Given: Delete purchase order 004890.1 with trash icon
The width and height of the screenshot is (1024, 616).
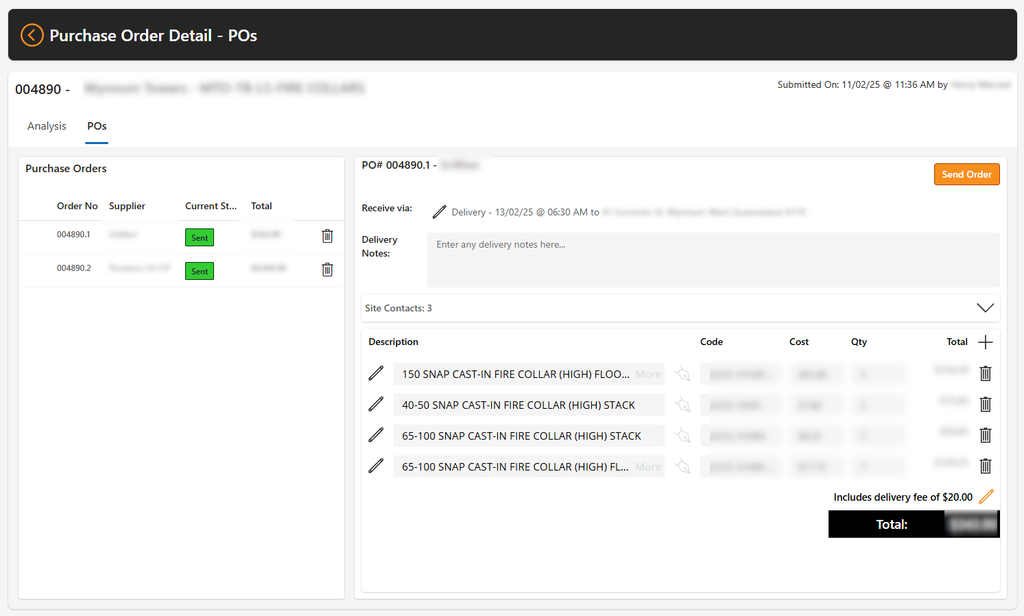Looking at the screenshot, I should point(327,236).
